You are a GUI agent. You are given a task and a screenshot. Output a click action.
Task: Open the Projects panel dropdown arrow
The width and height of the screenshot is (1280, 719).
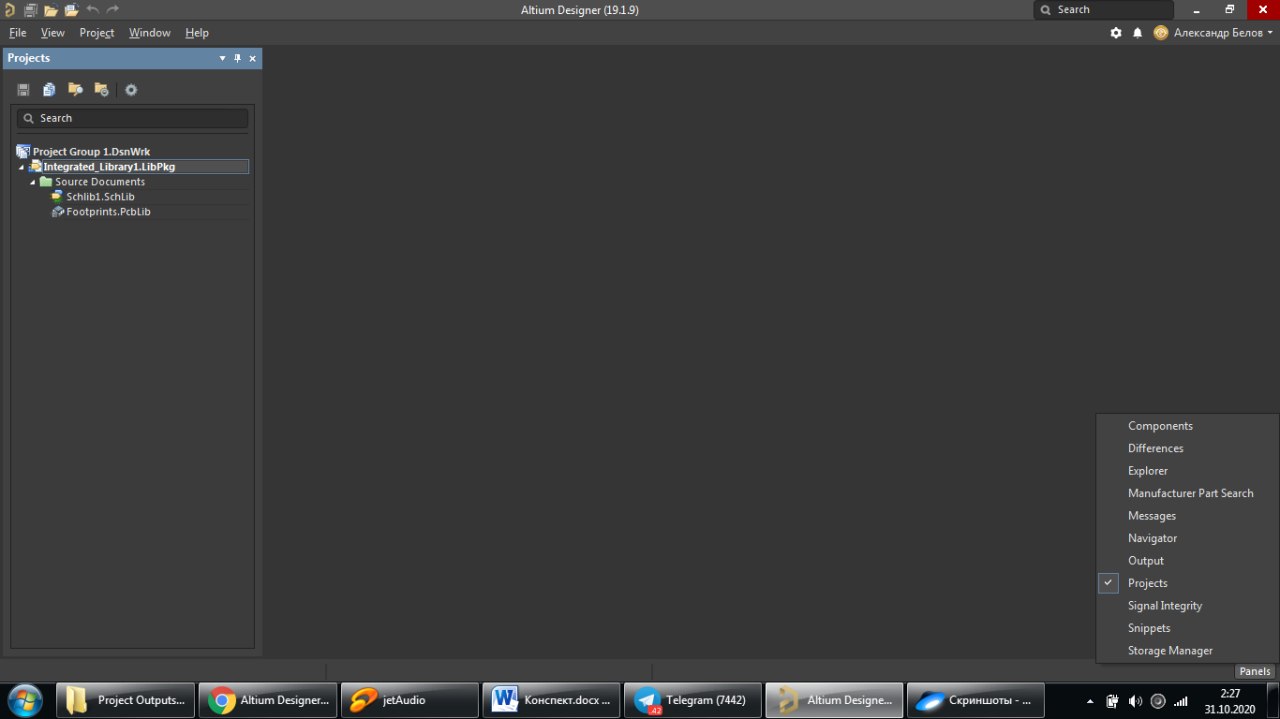tap(223, 59)
